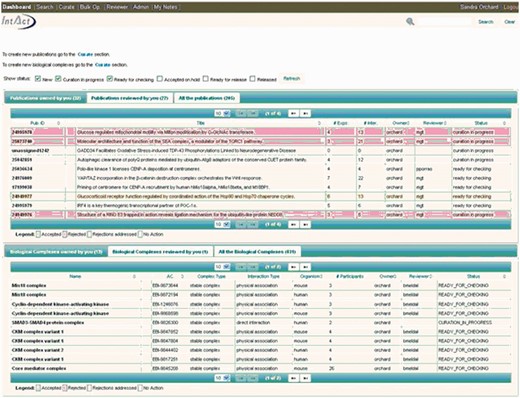The width and height of the screenshot is (520, 398).
Task: Enable Ready for release status checkbox
Action: 206,79
